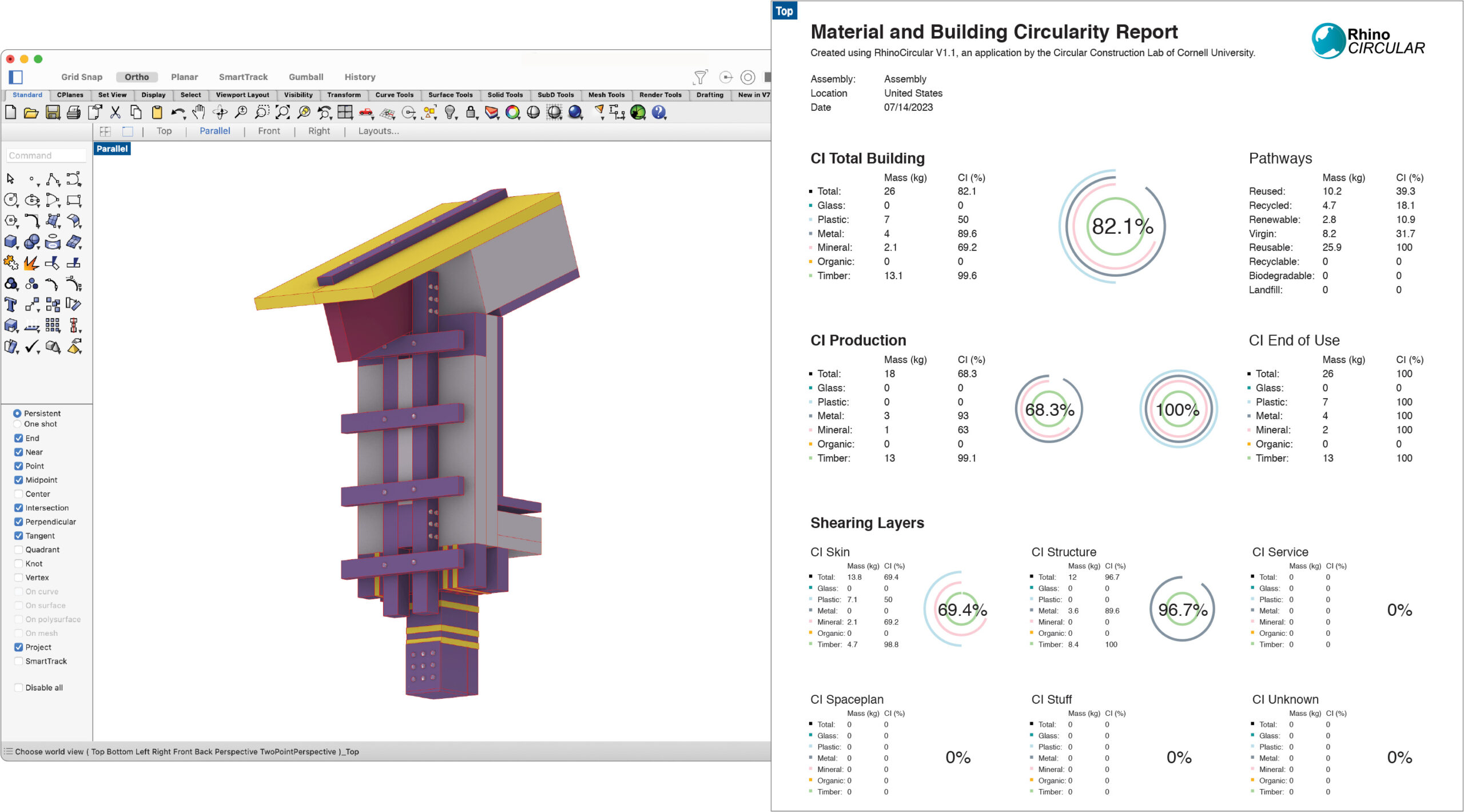The width and height of the screenshot is (1464, 812).
Task: Select the One shot radio option
Action: (17, 424)
